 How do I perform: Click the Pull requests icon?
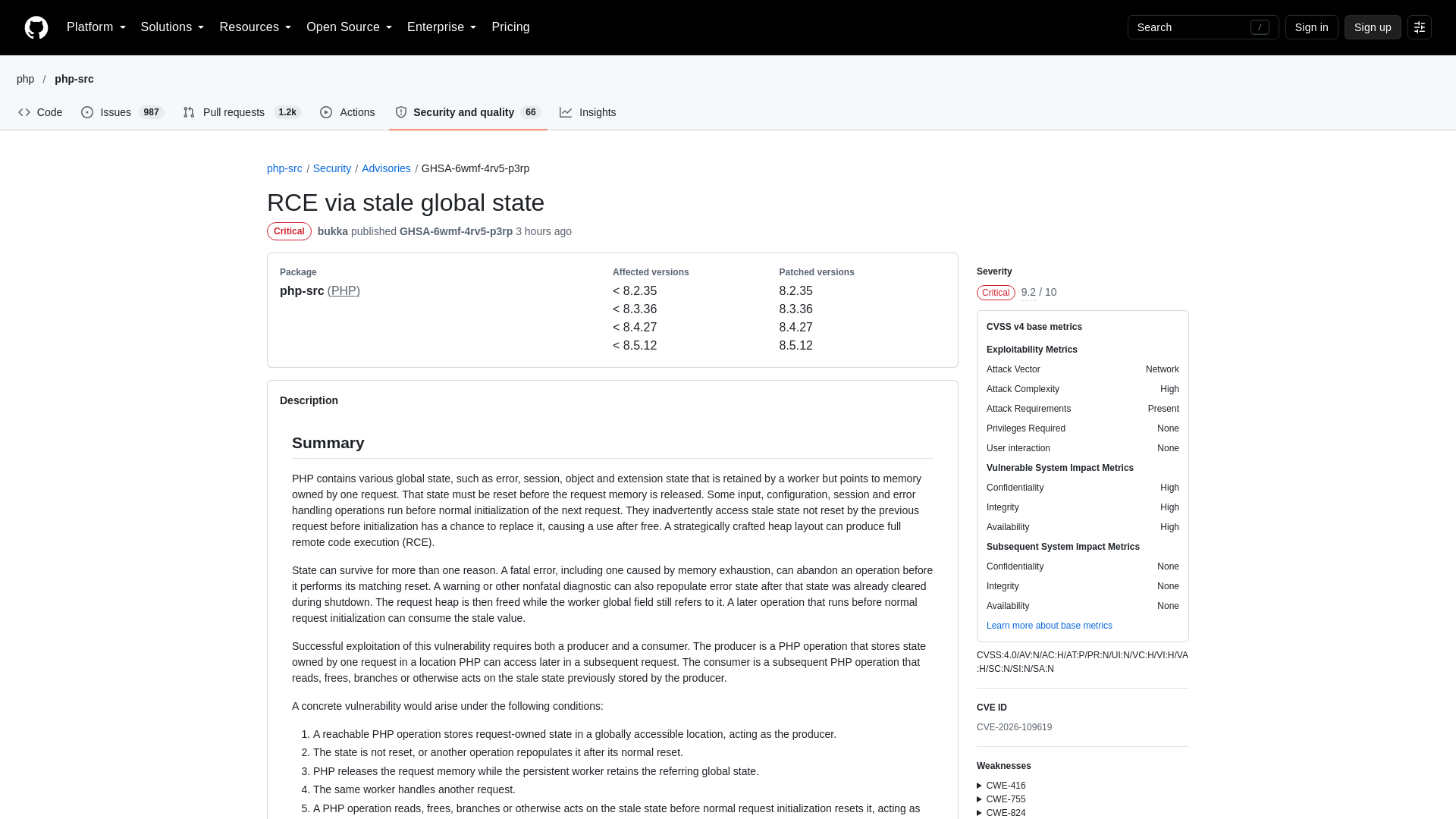189,112
